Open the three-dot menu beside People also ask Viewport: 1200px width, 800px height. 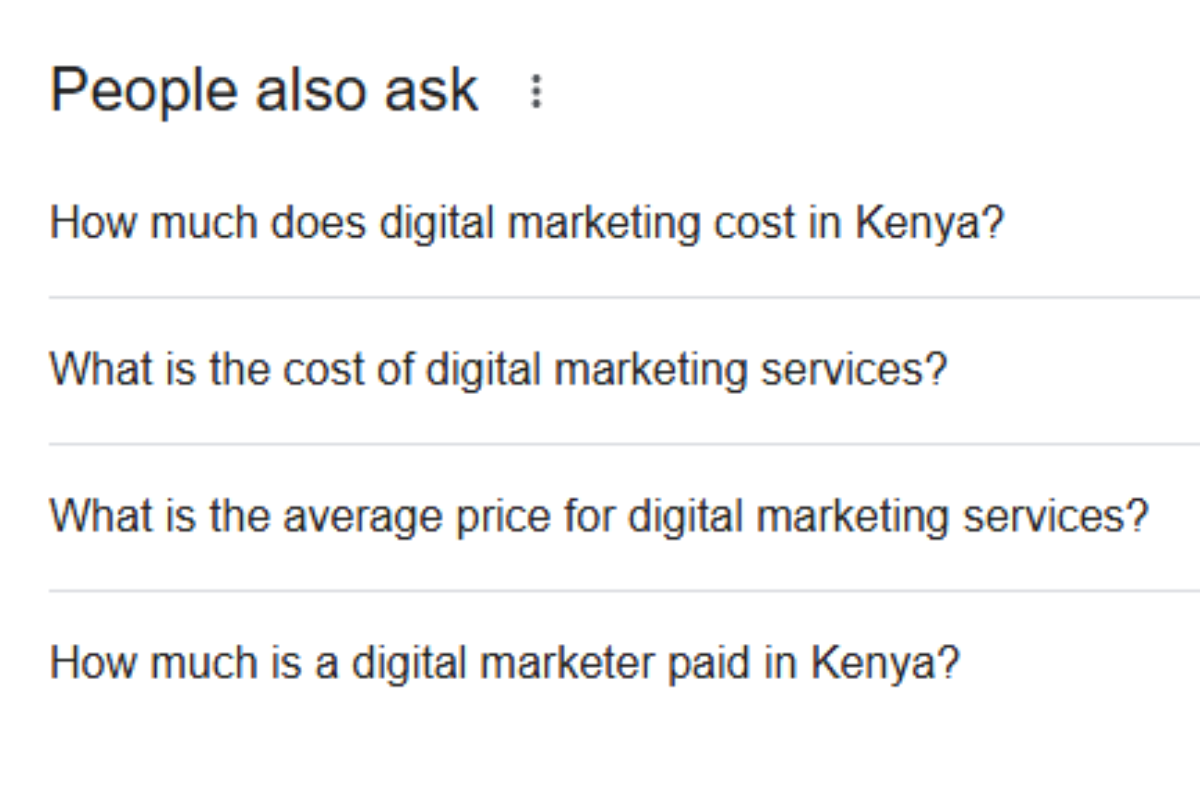537,92
